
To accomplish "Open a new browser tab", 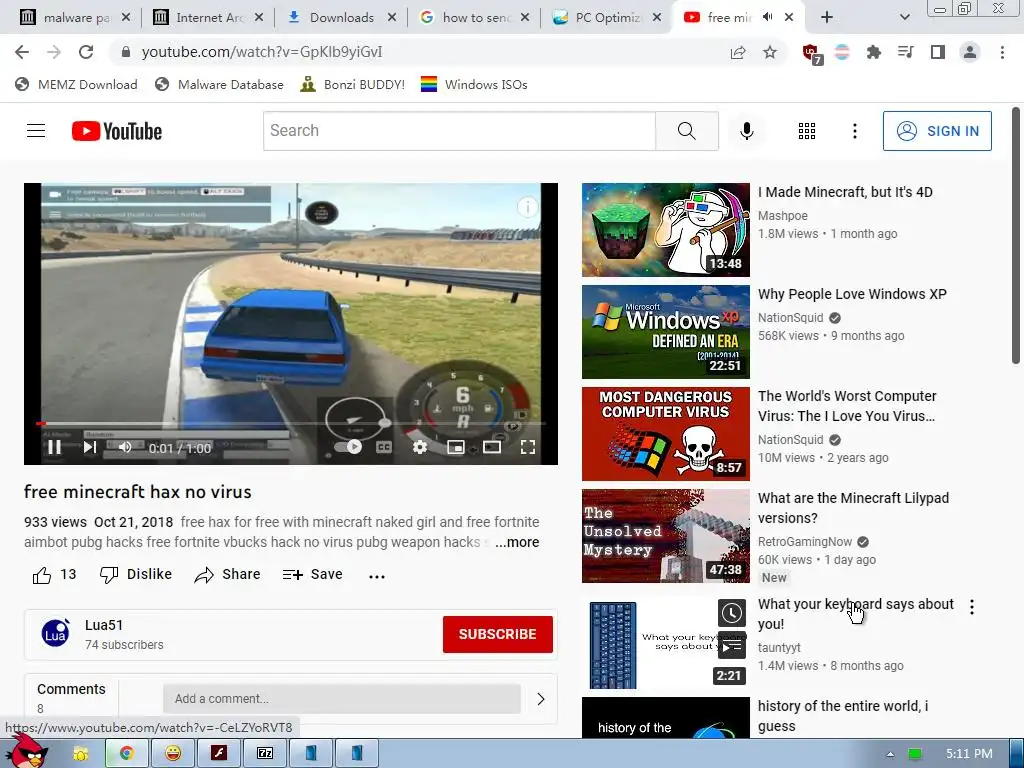I will pyautogui.click(x=827, y=18).
